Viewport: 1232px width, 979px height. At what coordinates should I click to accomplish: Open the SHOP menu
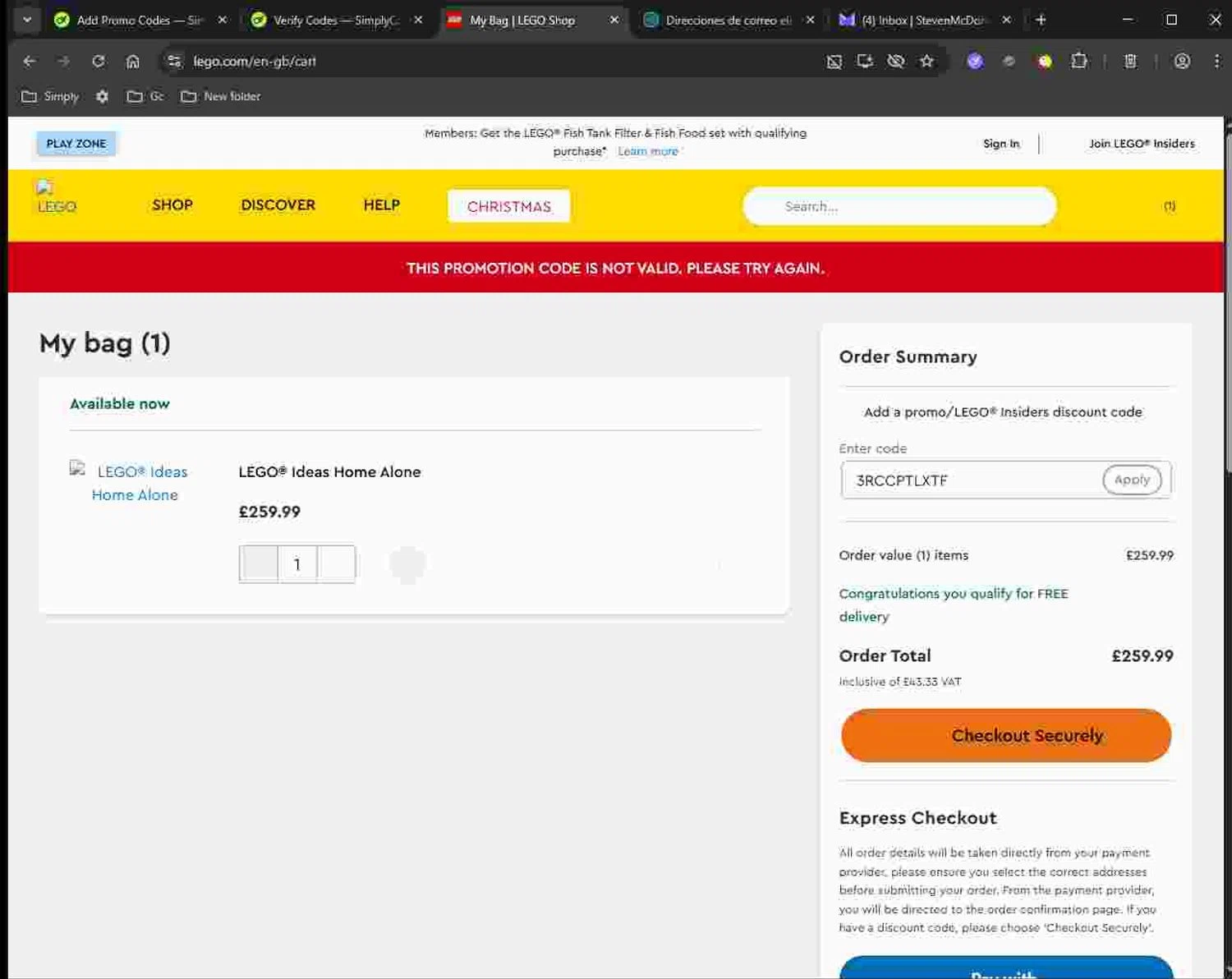coord(172,205)
